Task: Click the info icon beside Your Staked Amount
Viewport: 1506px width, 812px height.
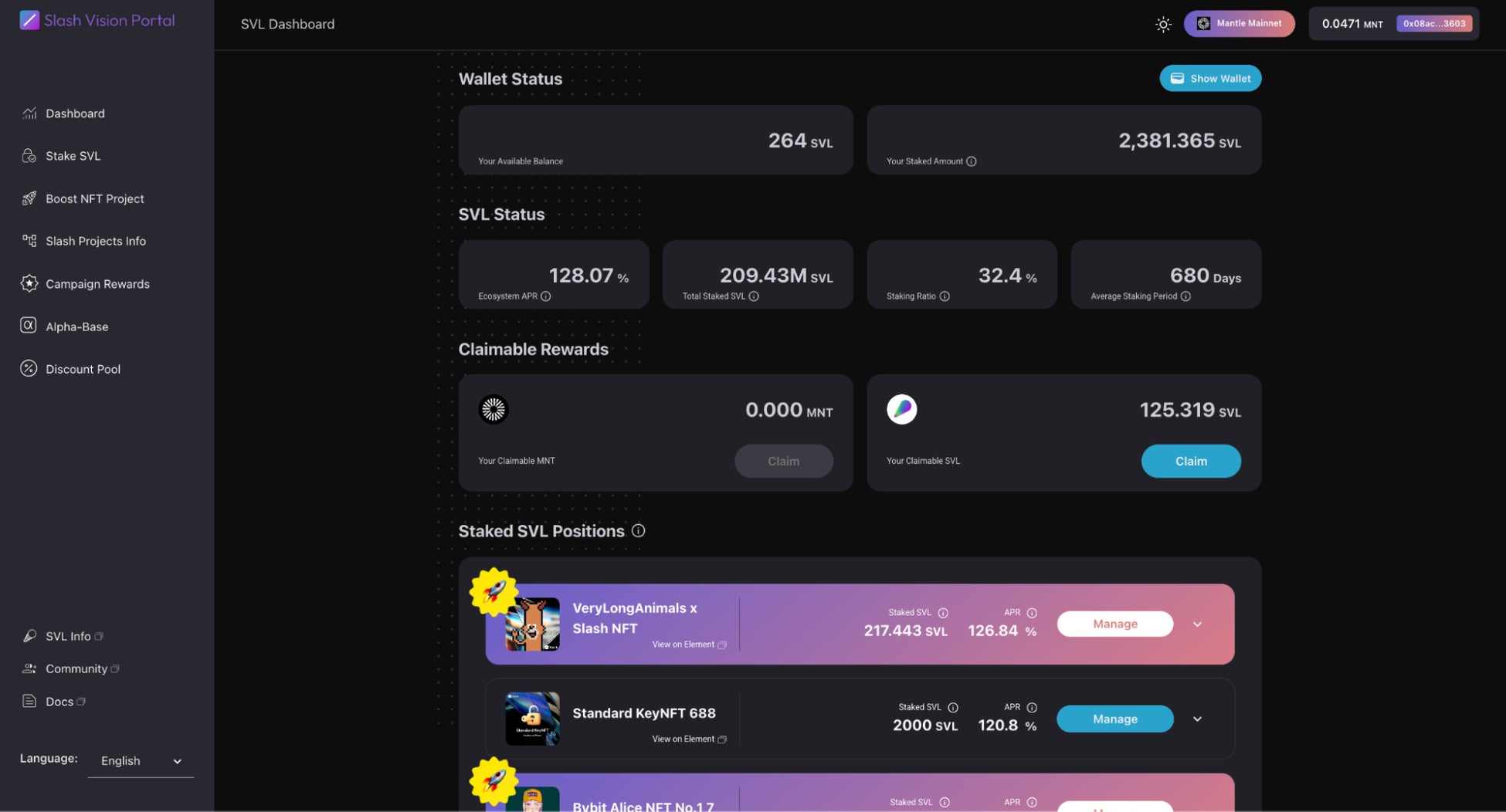Action: coord(972,161)
